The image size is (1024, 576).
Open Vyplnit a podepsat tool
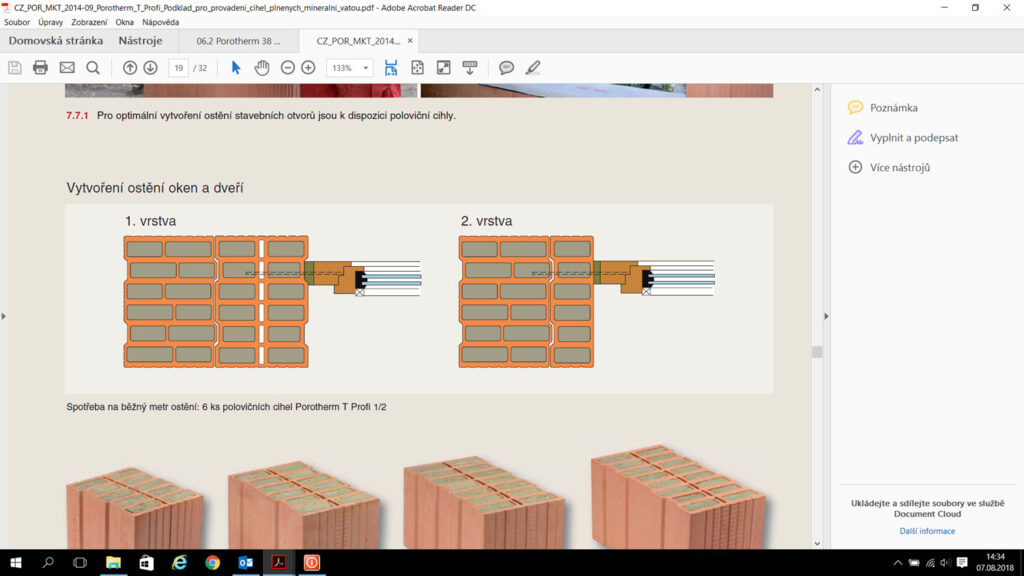(x=913, y=138)
